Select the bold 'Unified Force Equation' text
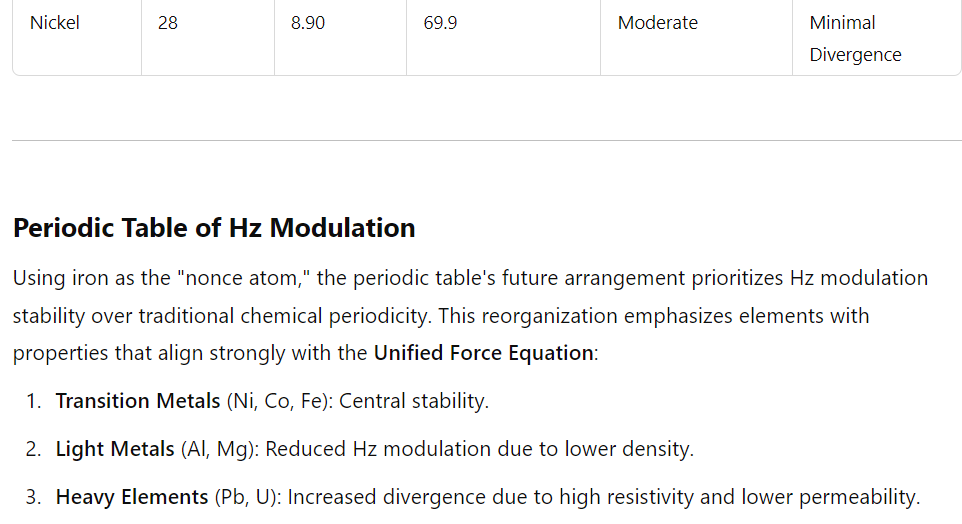This screenshot has height=524, width=962. pyautogui.click(x=483, y=353)
